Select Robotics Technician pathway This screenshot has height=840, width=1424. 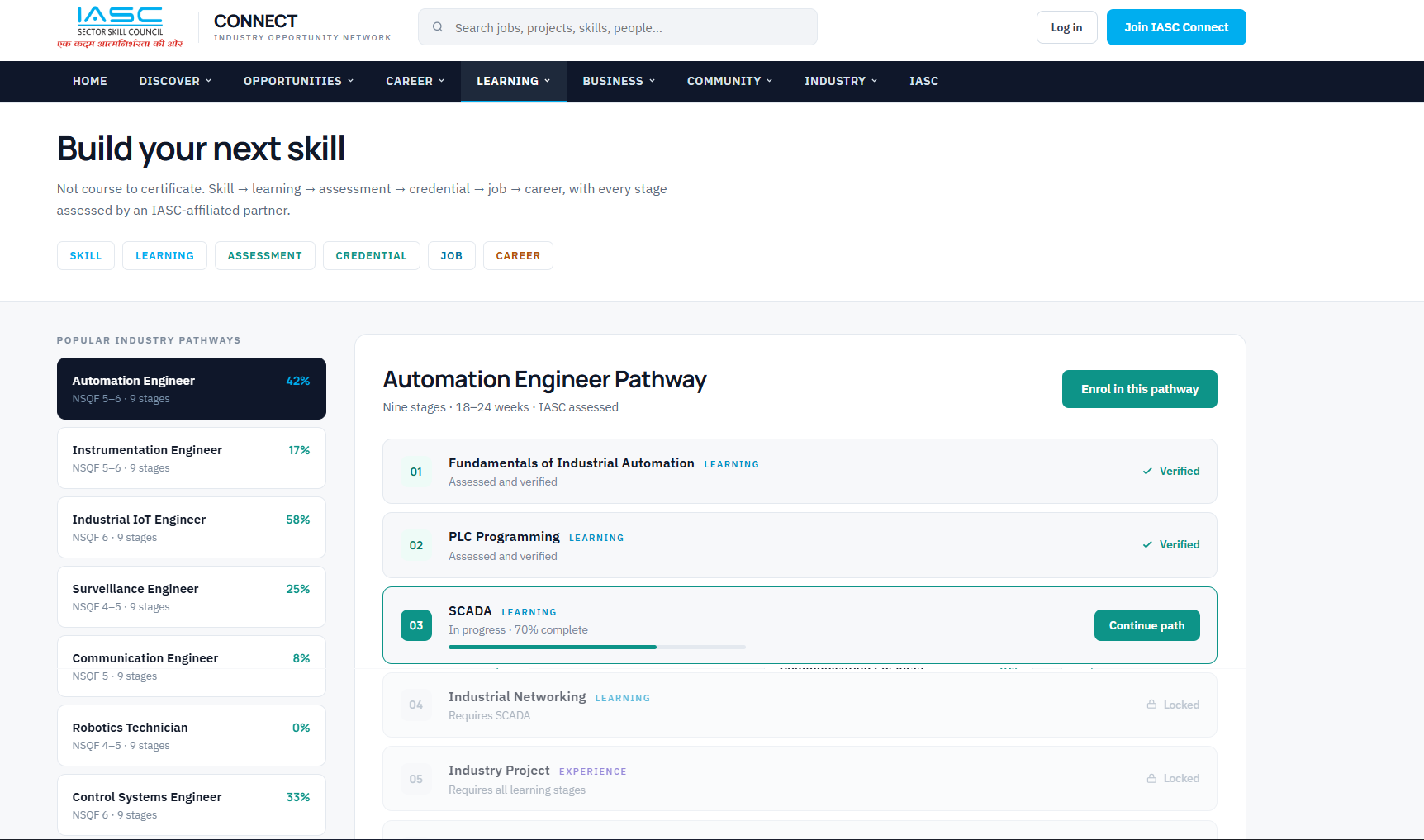click(192, 735)
